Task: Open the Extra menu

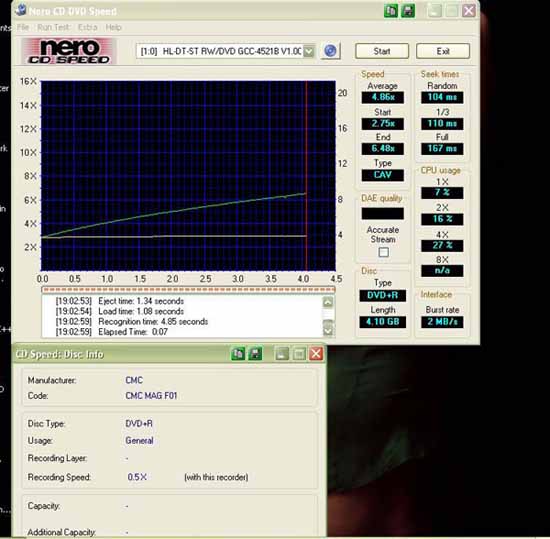Action: (87, 27)
